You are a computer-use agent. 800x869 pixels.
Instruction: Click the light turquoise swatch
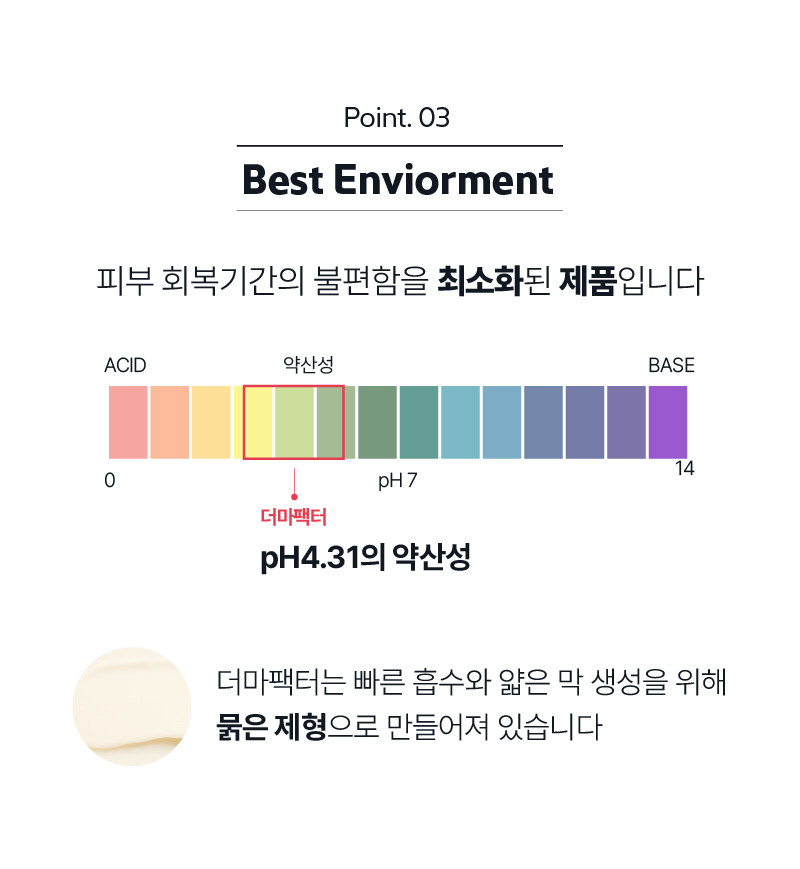(460, 422)
